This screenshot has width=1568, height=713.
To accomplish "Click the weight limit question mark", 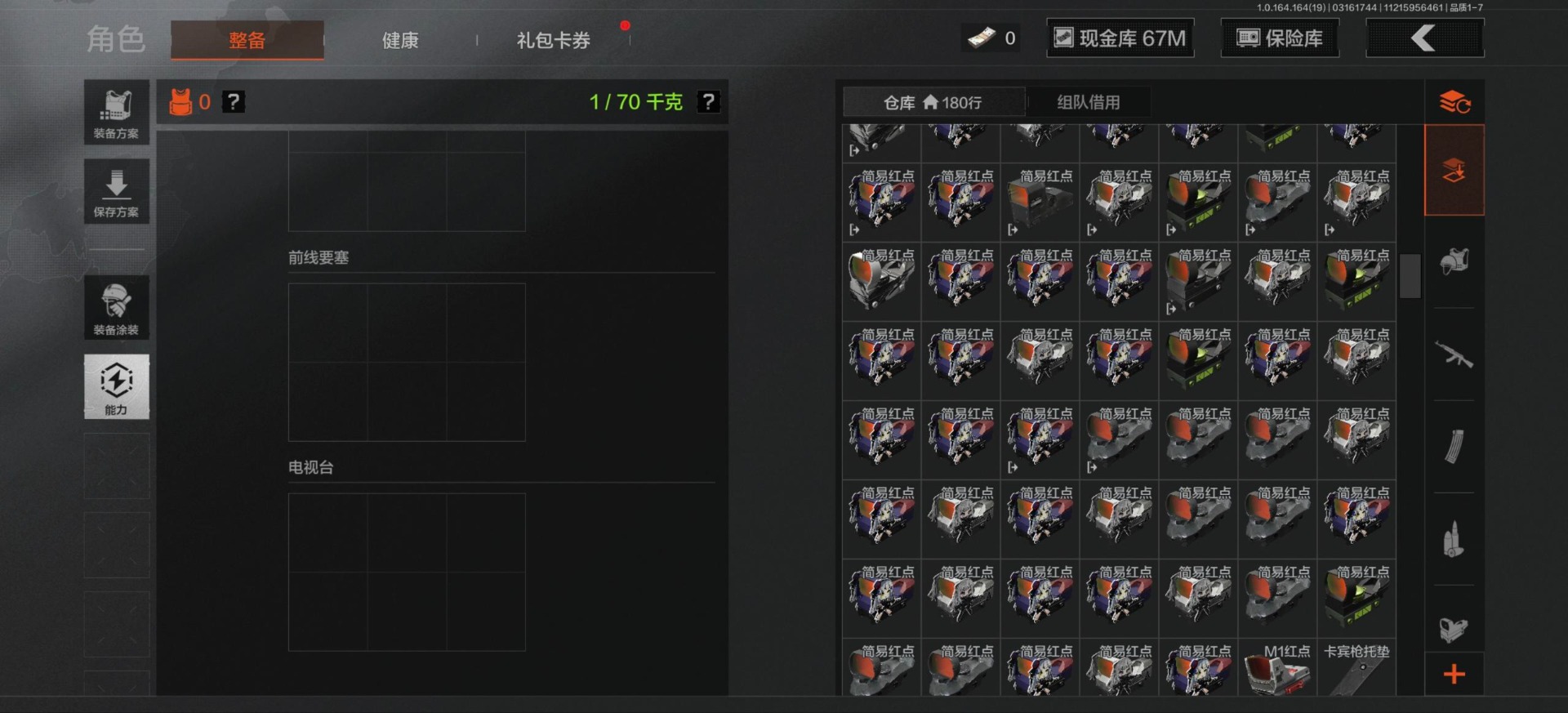I will coord(708,102).
